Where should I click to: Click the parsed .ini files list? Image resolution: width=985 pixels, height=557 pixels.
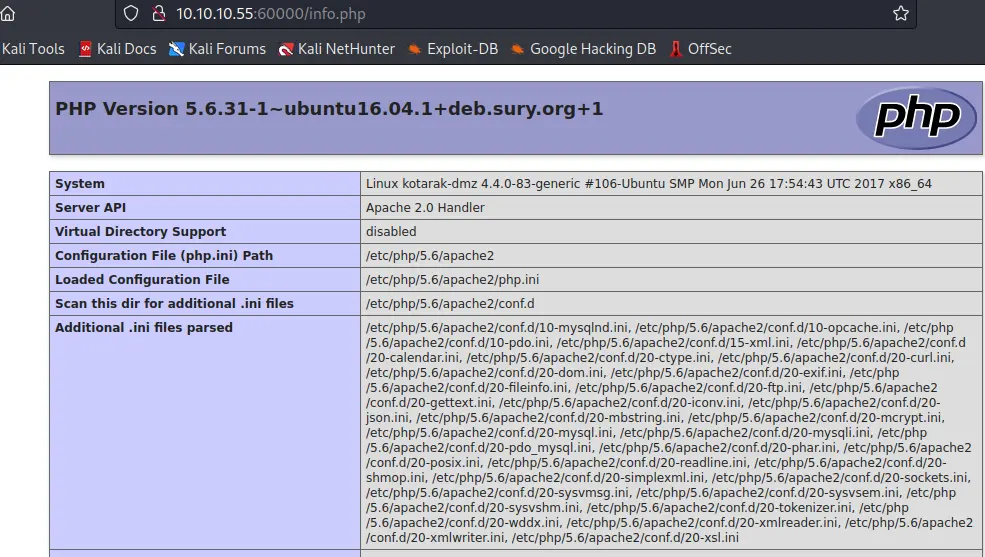coord(669,432)
